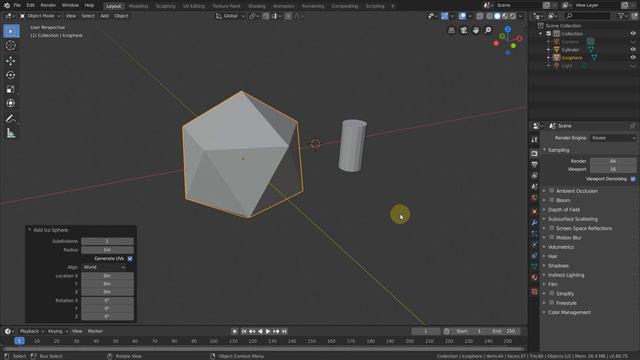This screenshot has height=360, width=640.
Task: Click the timeline End frame field
Action: click(504, 331)
